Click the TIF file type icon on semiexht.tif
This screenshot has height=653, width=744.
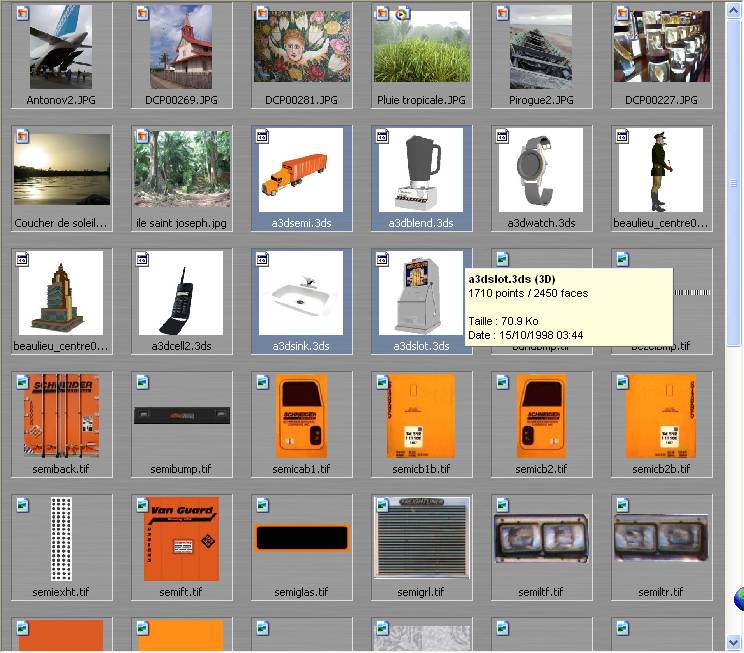tap(22, 505)
